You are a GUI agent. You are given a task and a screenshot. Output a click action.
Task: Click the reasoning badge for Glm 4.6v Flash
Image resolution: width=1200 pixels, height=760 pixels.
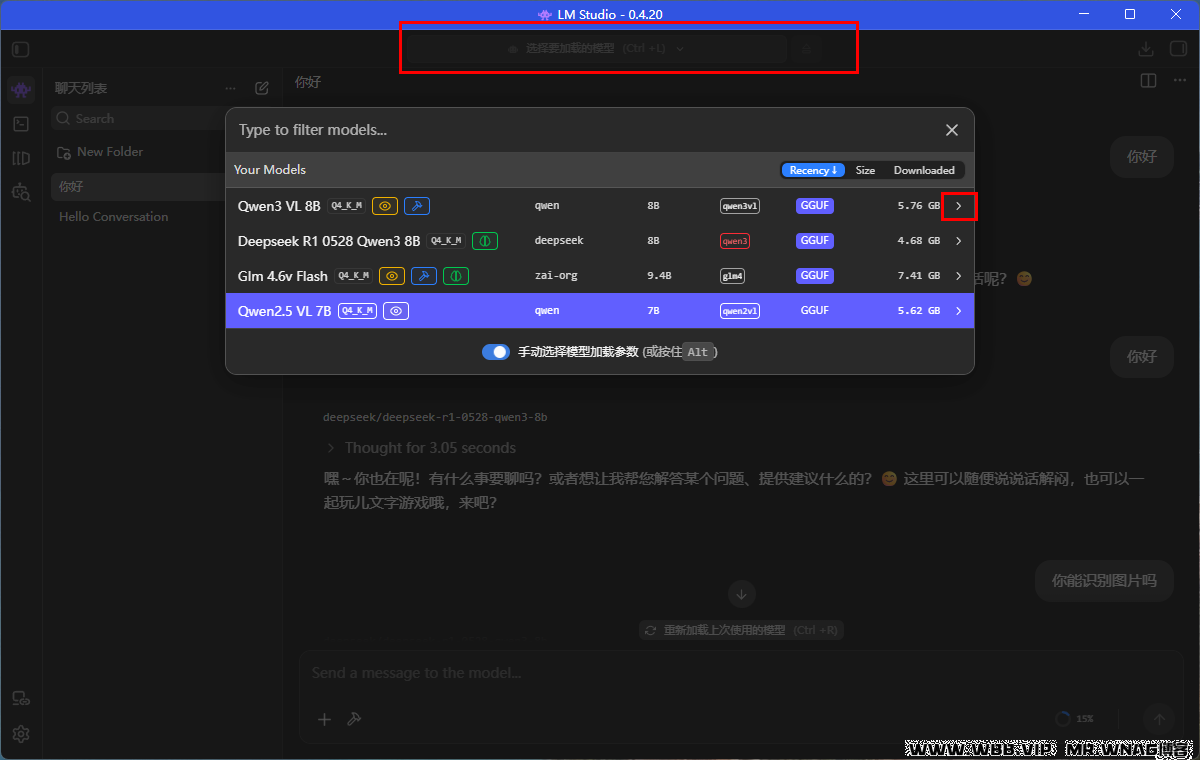456,276
